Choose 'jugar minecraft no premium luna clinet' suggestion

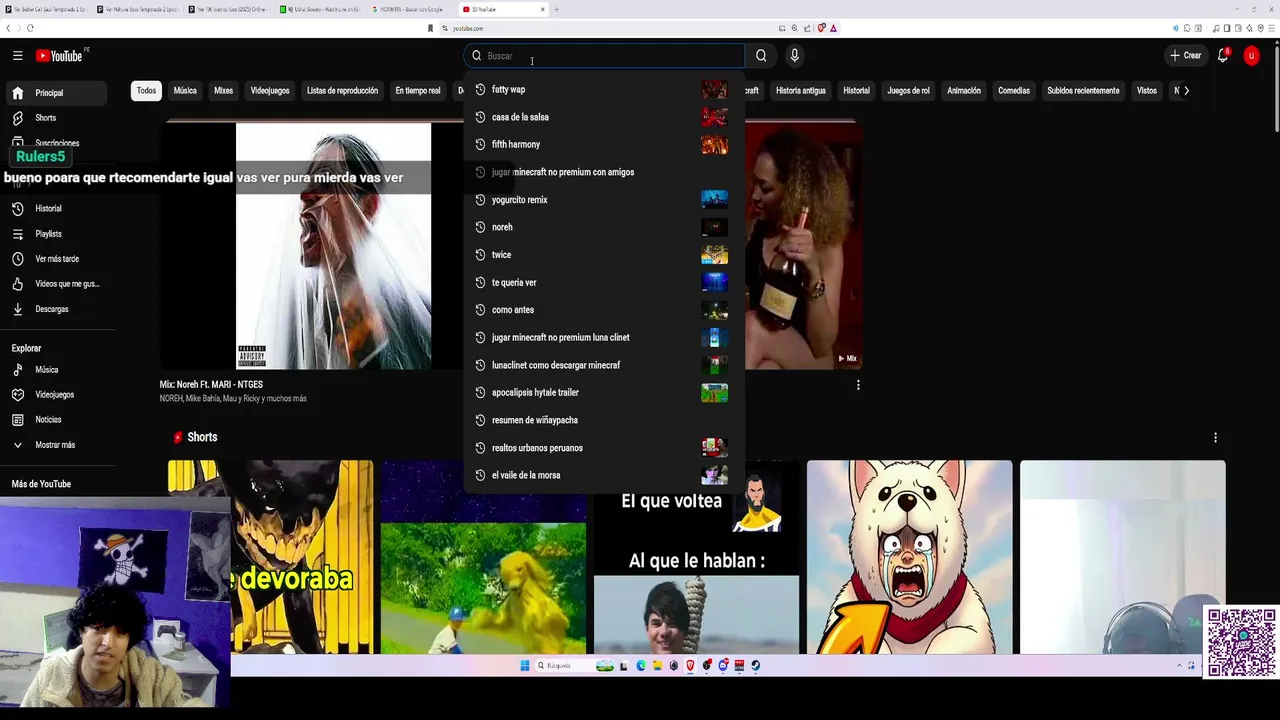click(603, 337)
